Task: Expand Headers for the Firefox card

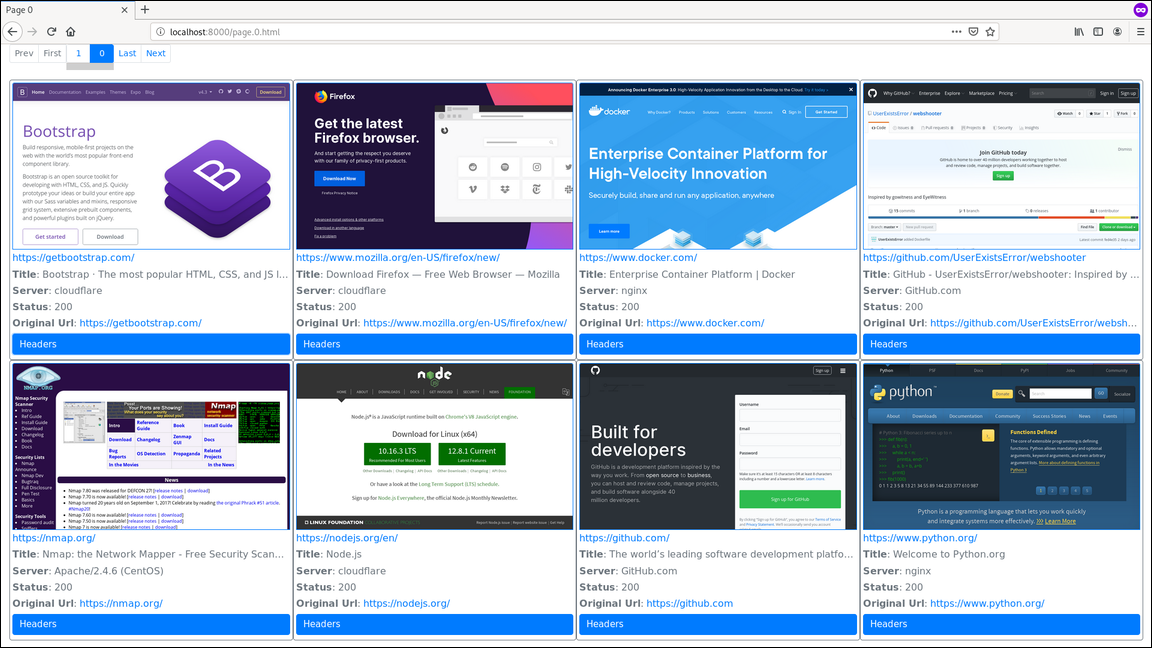Action: pyautogui.click(x=434, y=344)
